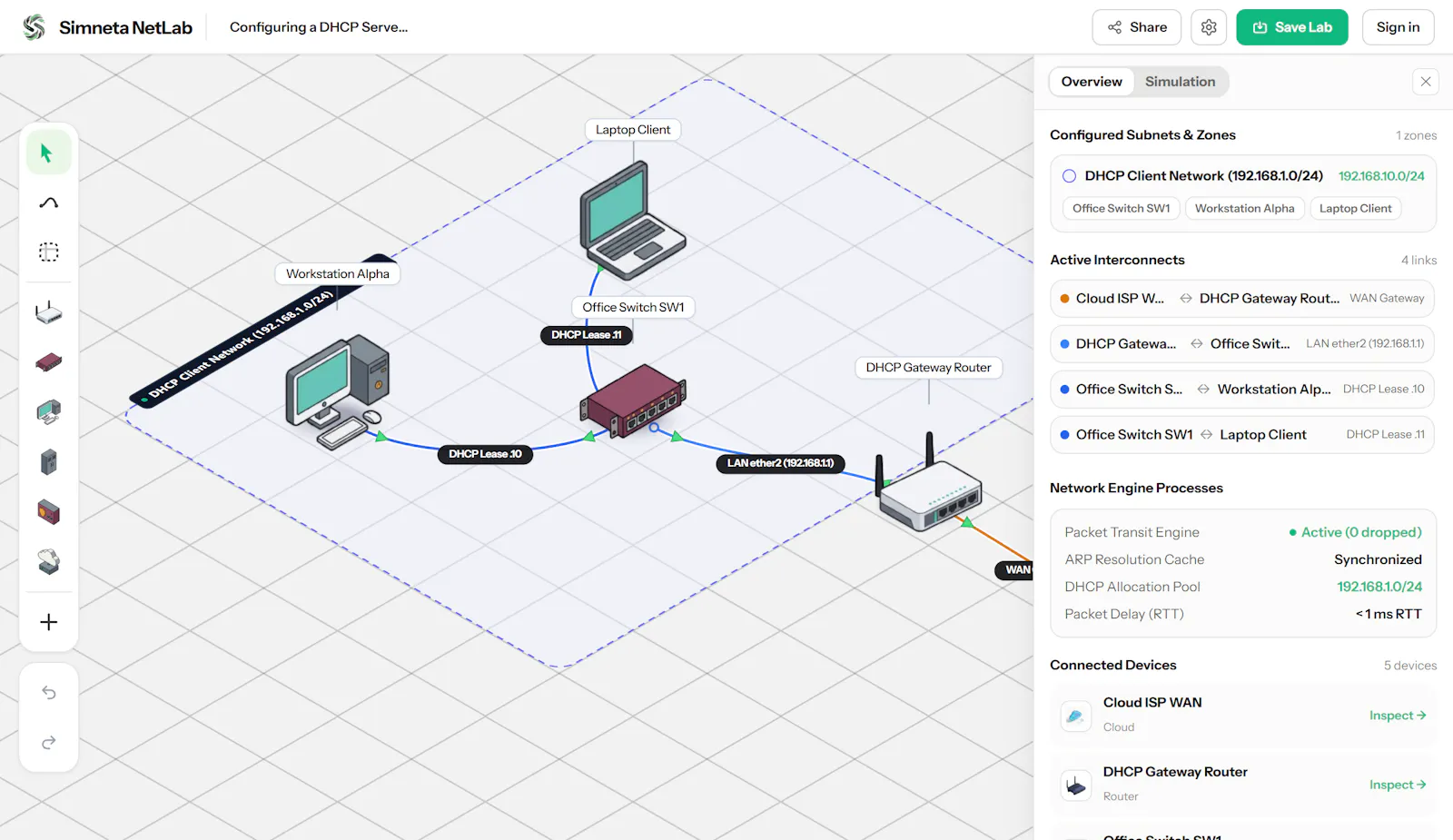The image size is (1453, 840).
Task: Add a switch device from toolbar
Action: (48, 363)
